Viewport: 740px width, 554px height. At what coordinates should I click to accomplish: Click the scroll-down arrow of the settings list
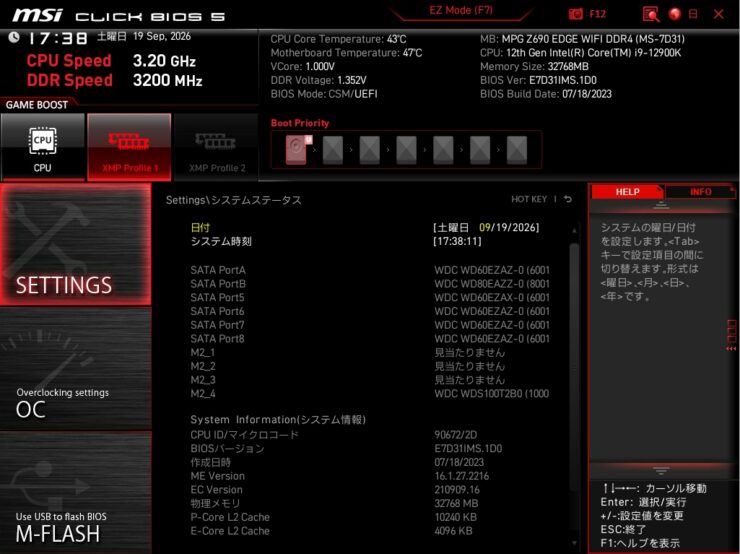coord(574,543)
